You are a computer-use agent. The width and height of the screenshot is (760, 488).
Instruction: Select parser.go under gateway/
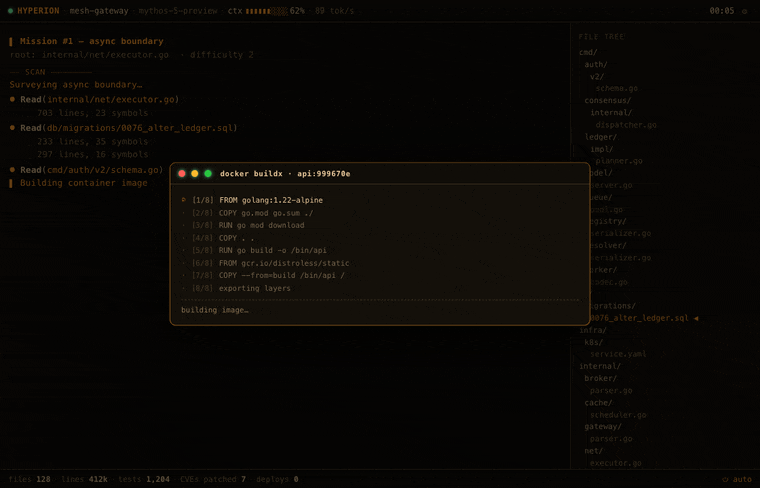(x=611, y=439)
